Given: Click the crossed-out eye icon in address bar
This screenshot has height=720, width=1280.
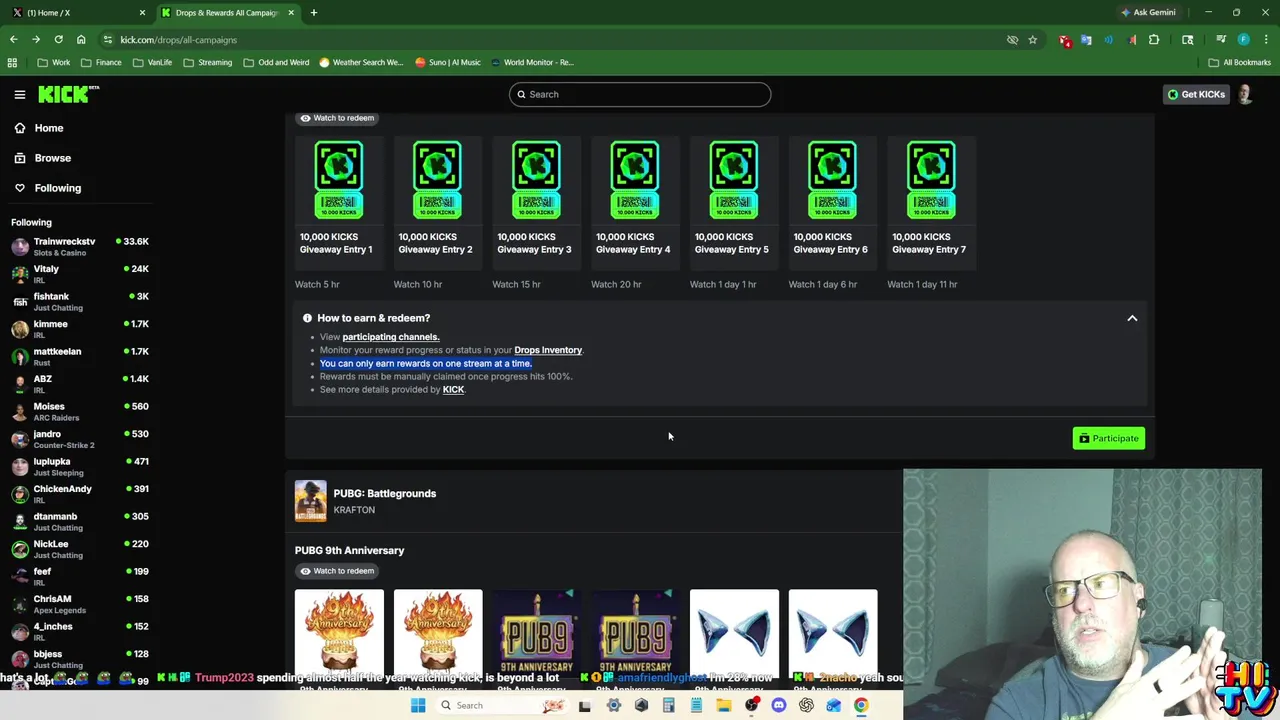Looking at the screenshot, I should 1012,40.
